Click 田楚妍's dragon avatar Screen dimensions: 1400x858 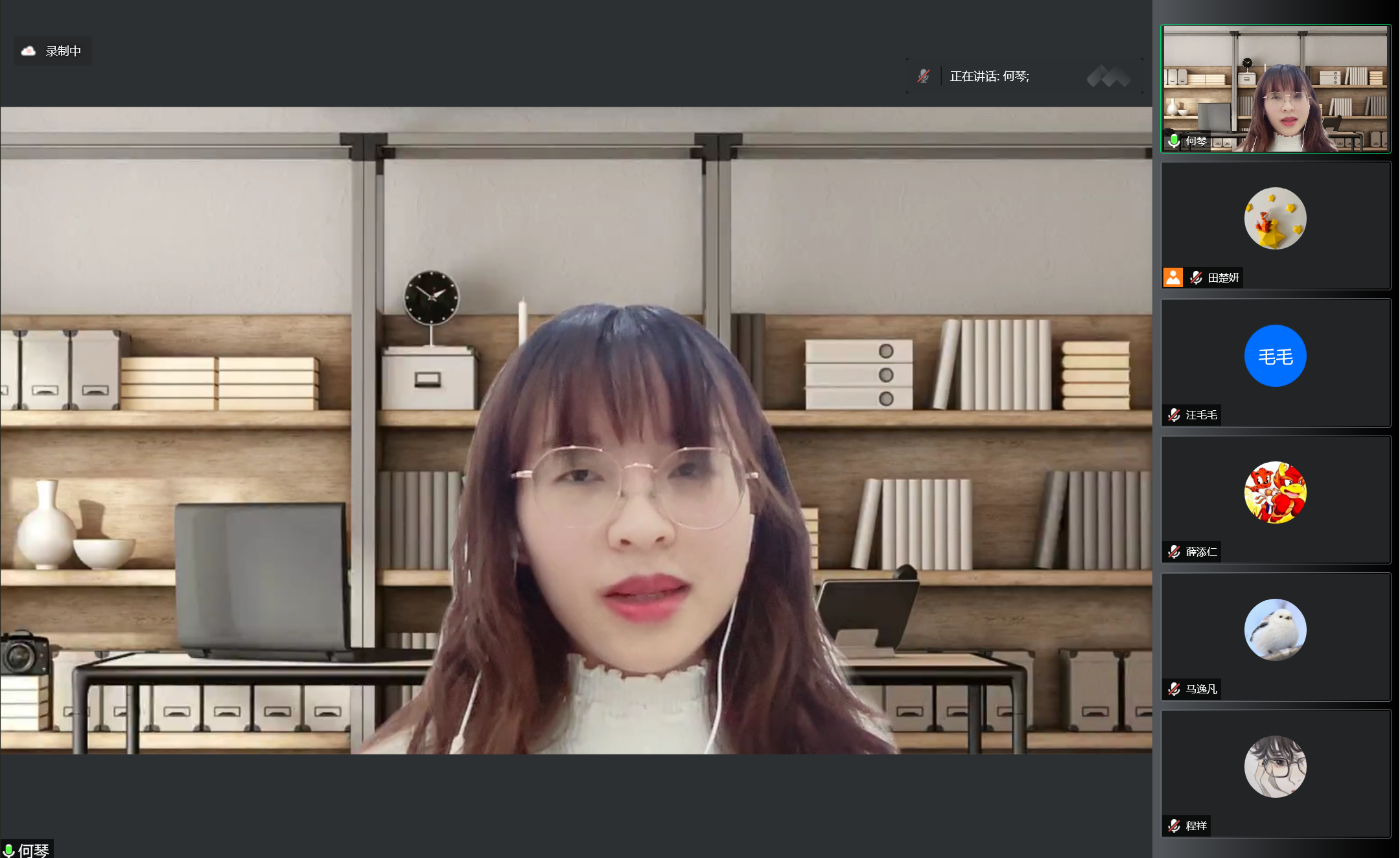pos(1275,218)
